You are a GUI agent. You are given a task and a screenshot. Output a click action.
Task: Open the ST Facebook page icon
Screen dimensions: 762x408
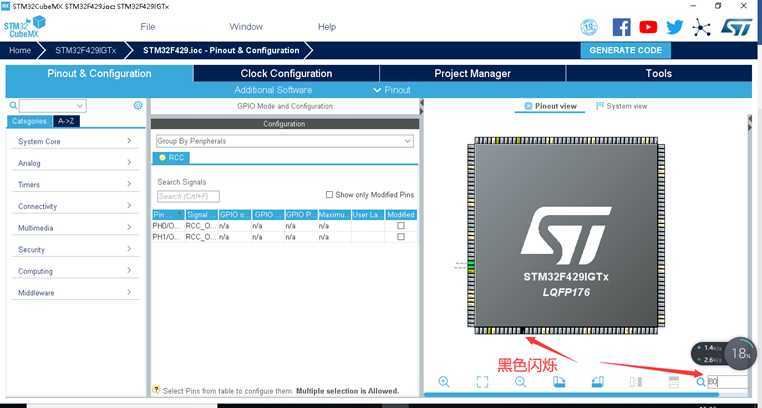click(x=622, y=27)
